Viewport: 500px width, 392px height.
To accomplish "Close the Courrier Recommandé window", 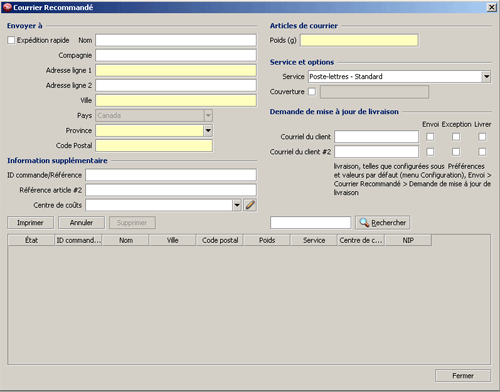I will 492,7.
